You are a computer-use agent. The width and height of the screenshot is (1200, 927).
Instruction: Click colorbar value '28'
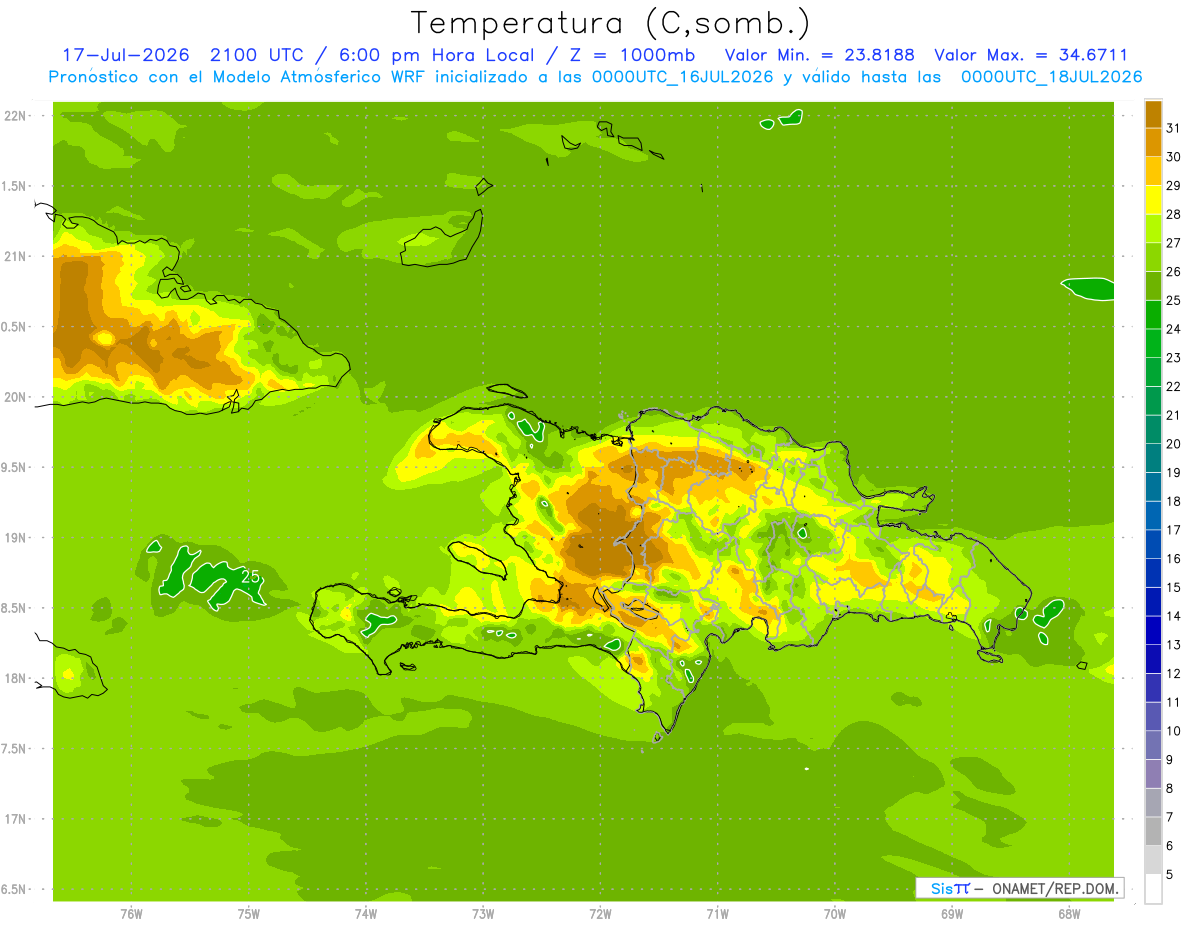pos(1174,213)
